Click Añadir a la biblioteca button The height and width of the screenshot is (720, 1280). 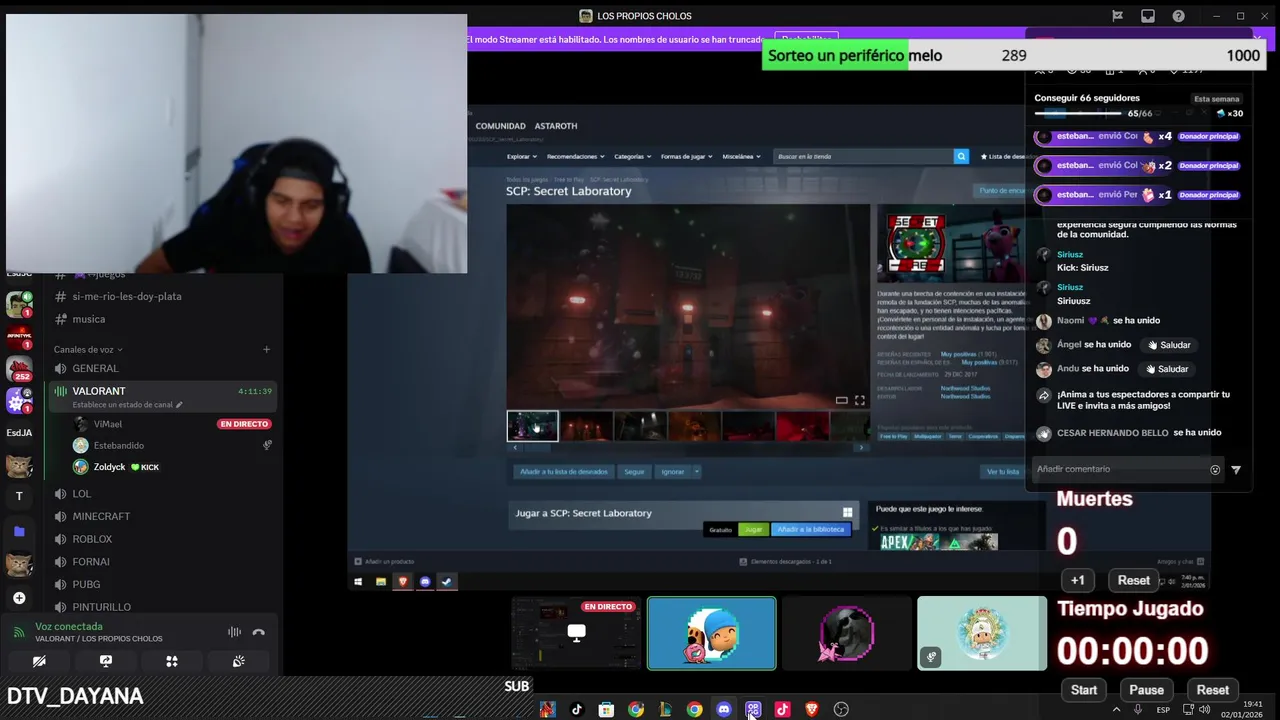(810, 529)
